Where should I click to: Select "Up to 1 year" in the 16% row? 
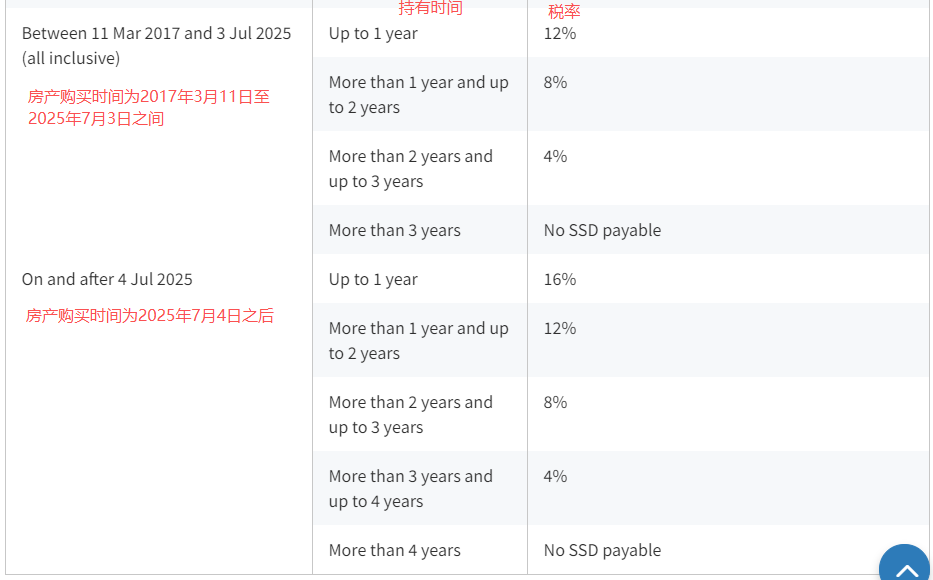[373, 279]
